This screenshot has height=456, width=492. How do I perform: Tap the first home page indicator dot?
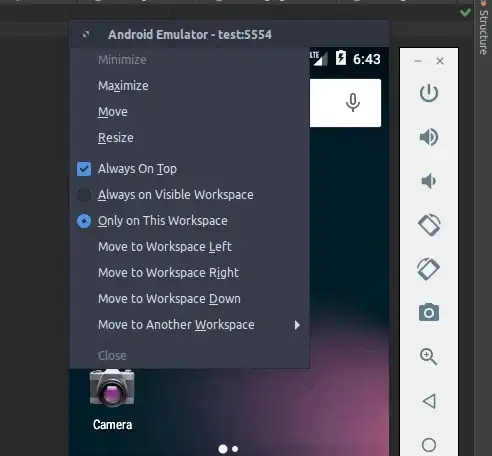(x=223, y=449)
